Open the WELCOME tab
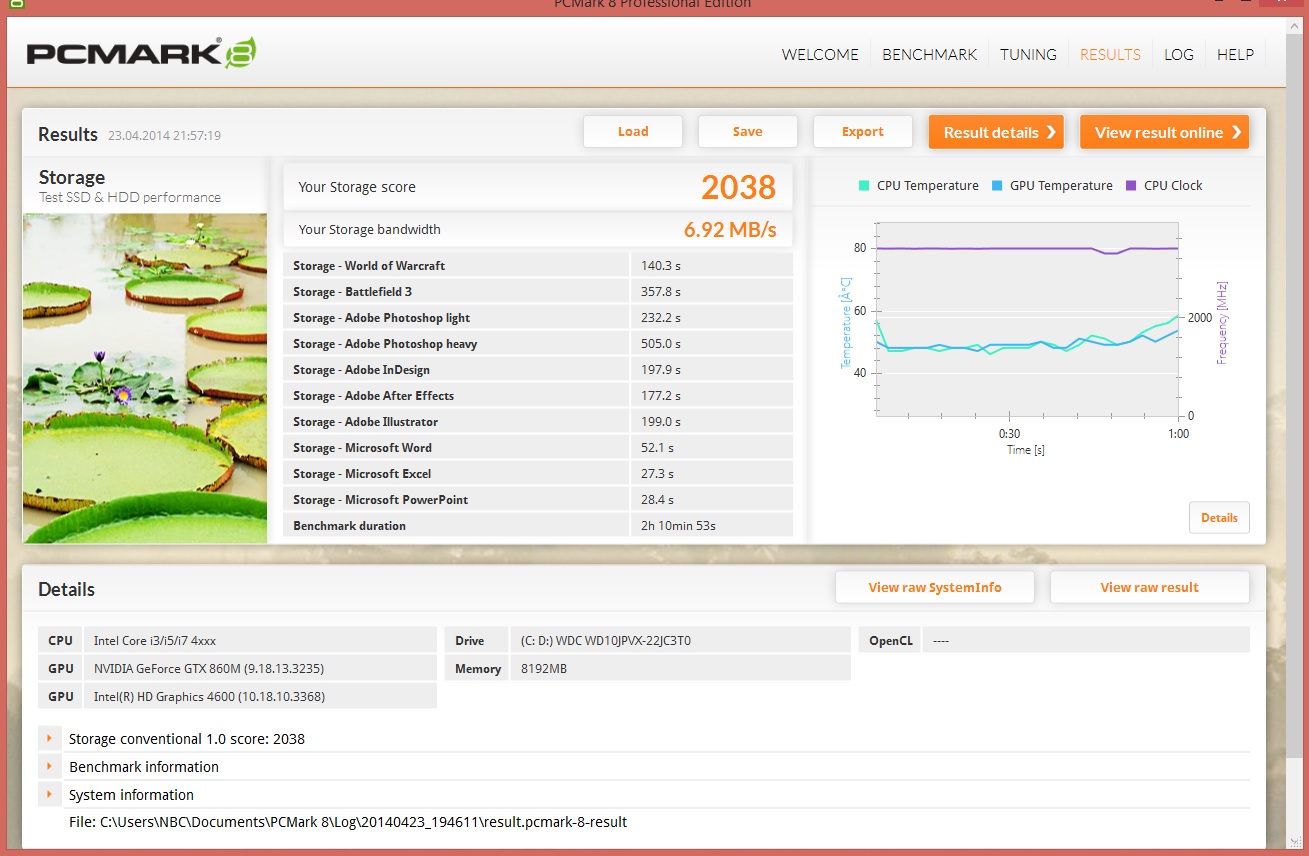The image size is (1309, 856). click(x=820, y=55)
